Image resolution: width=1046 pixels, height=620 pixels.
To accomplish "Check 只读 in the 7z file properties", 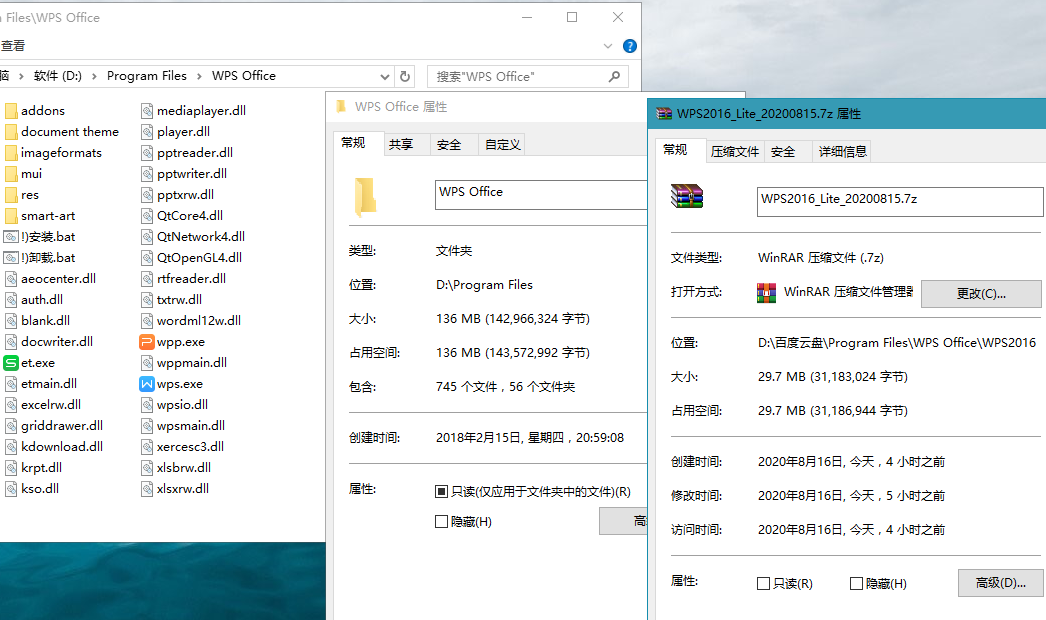I will 764,584.
